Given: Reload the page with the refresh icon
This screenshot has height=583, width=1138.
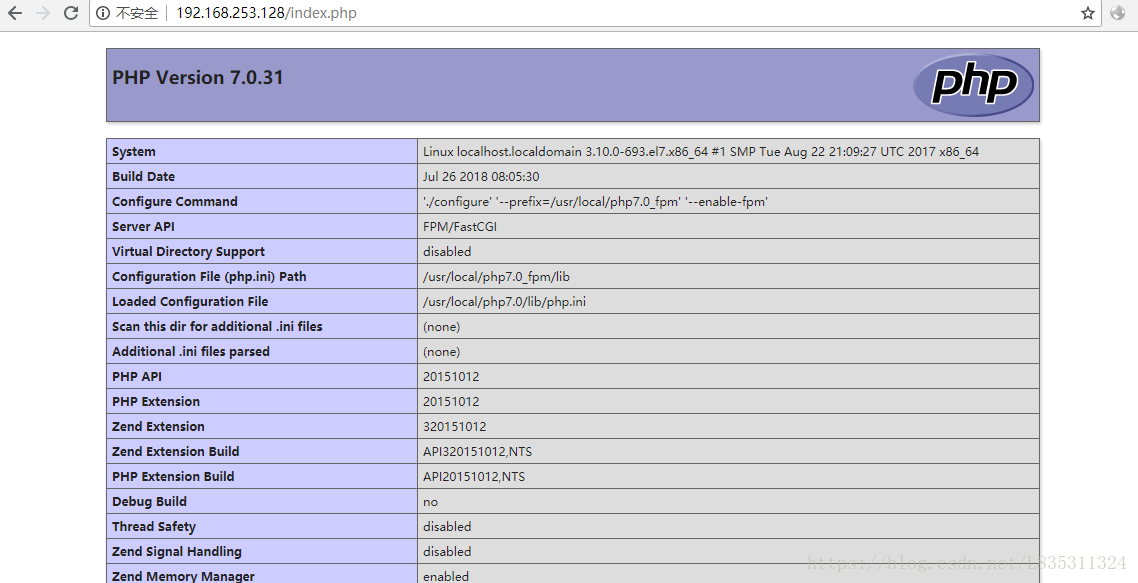Looking at the screenshot, I should click(70, 13).
